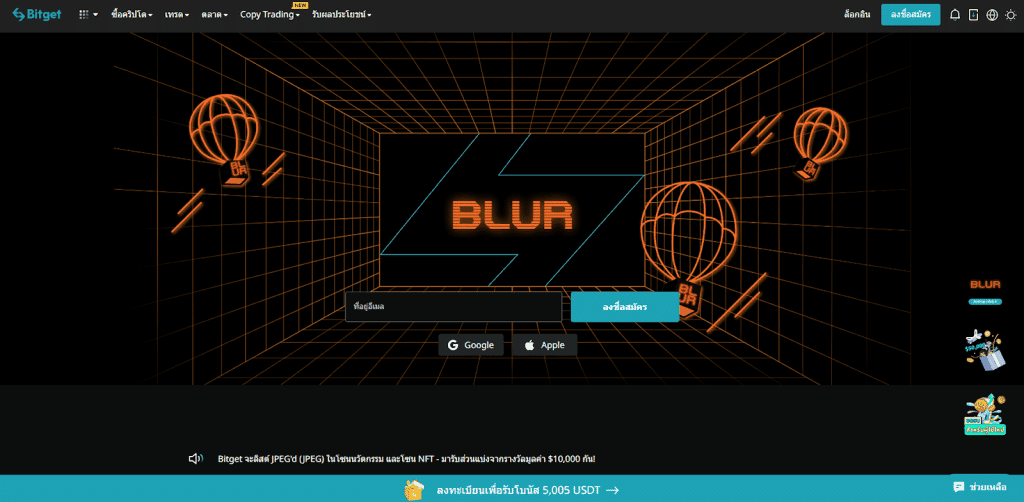The width and height of the screenshot is (1024, 502).
Task: Click the app download phone icon
Action: tap(974, 14)
